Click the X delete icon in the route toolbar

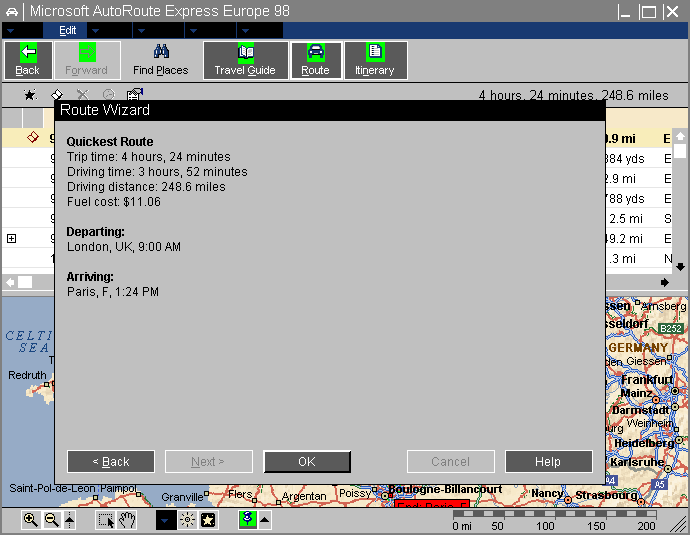83,94
